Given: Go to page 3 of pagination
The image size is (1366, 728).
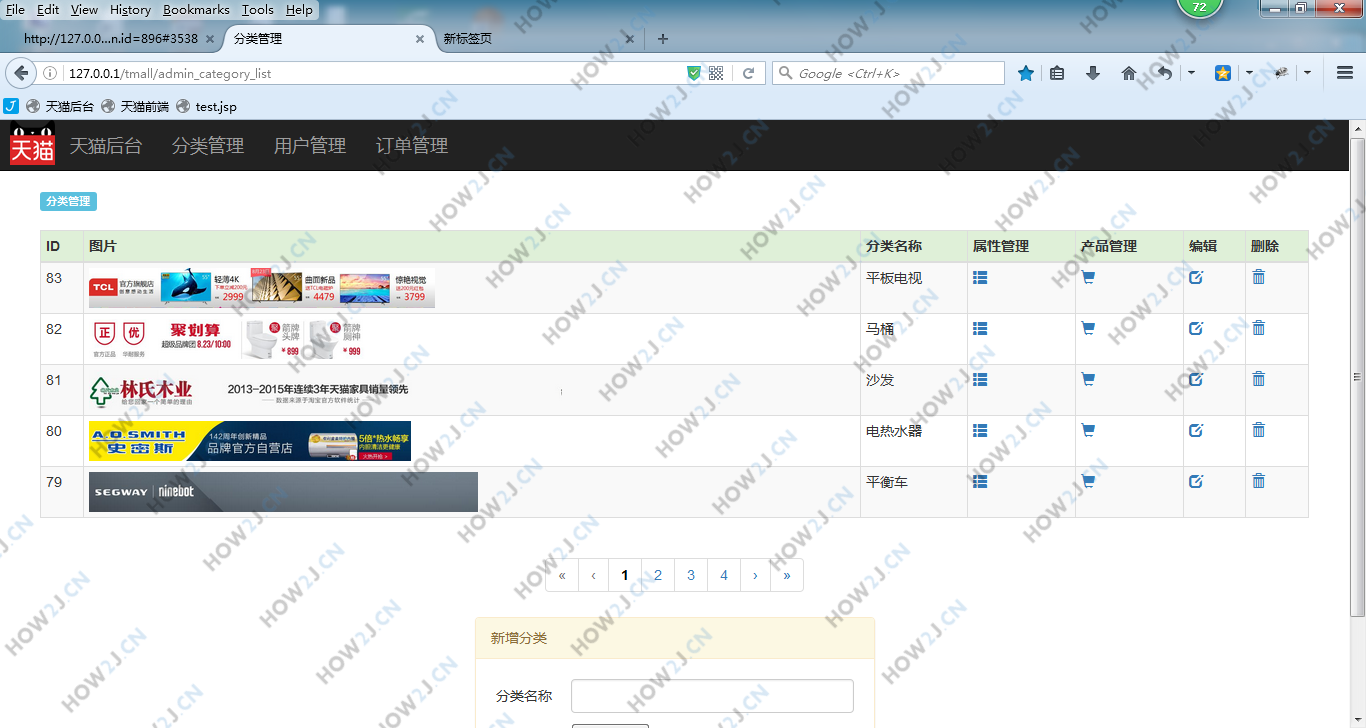Looking at the screenshot, I should click(691, 575).
